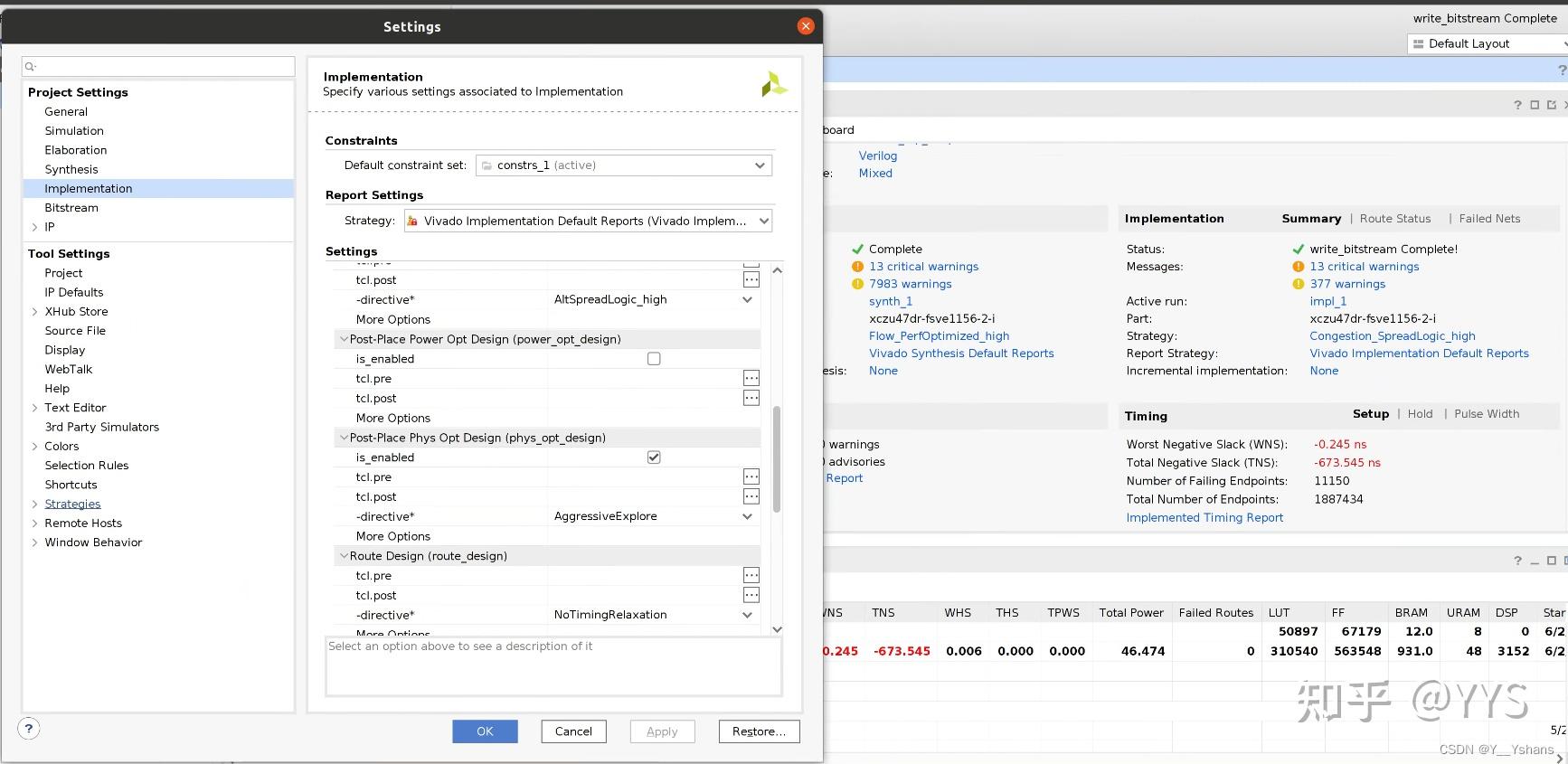1568x764 pixels.
Task: Collapse Route Design section
Action: (x=344, y=556)
